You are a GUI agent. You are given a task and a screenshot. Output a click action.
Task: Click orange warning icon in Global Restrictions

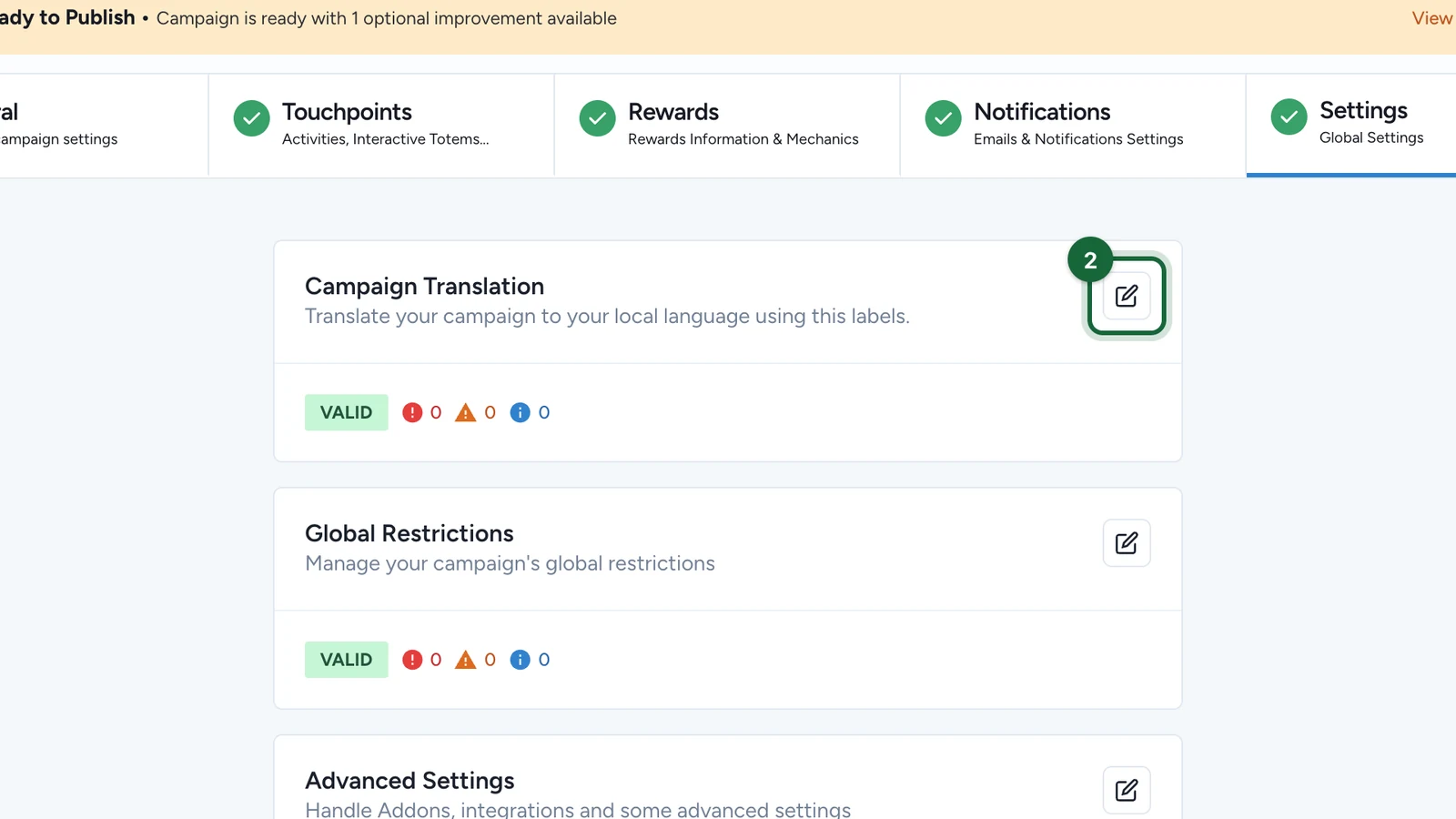(x=466, y=660)
